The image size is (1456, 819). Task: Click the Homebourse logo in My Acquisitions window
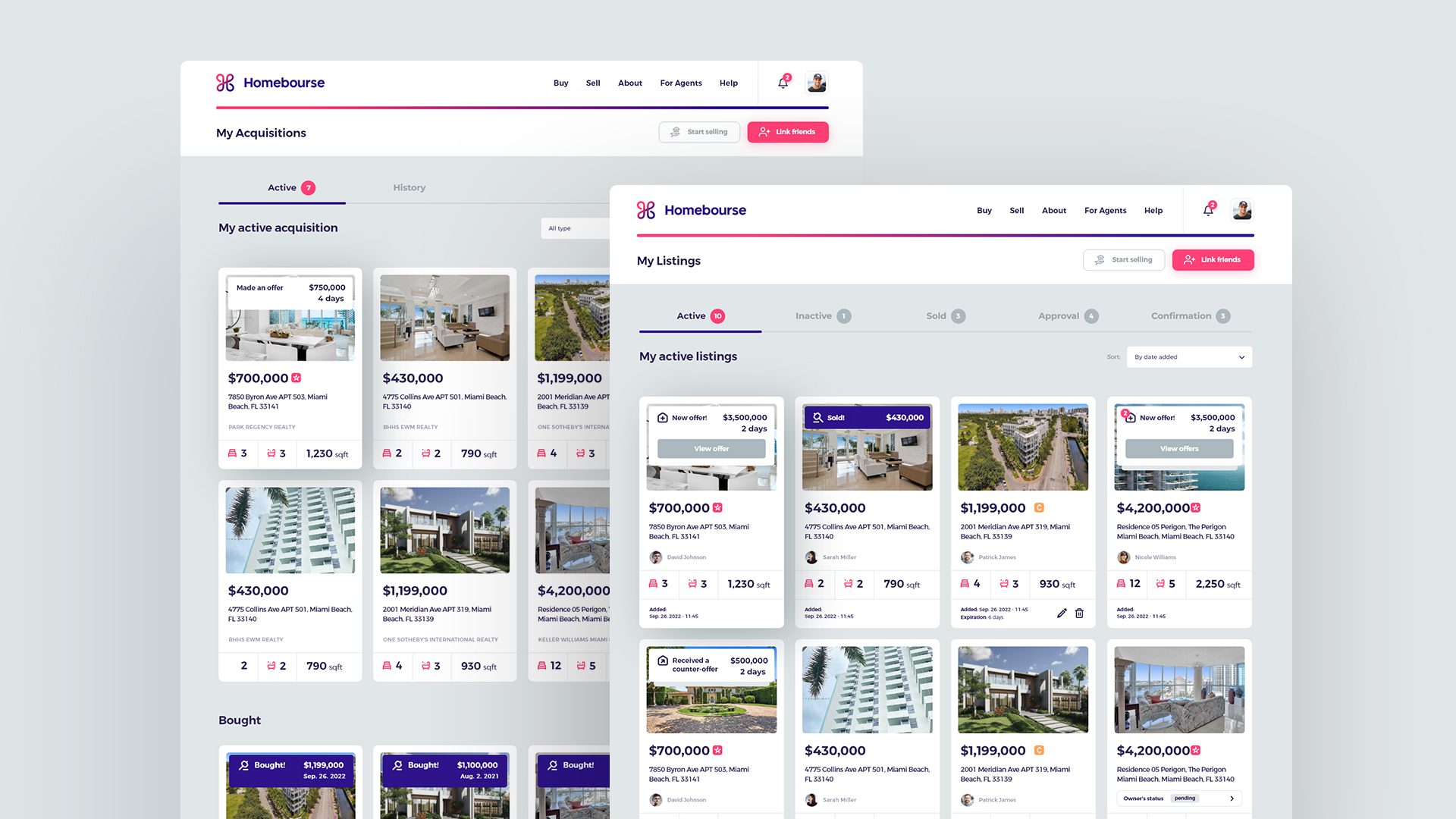pyautogui.click(x=270, y=83)
